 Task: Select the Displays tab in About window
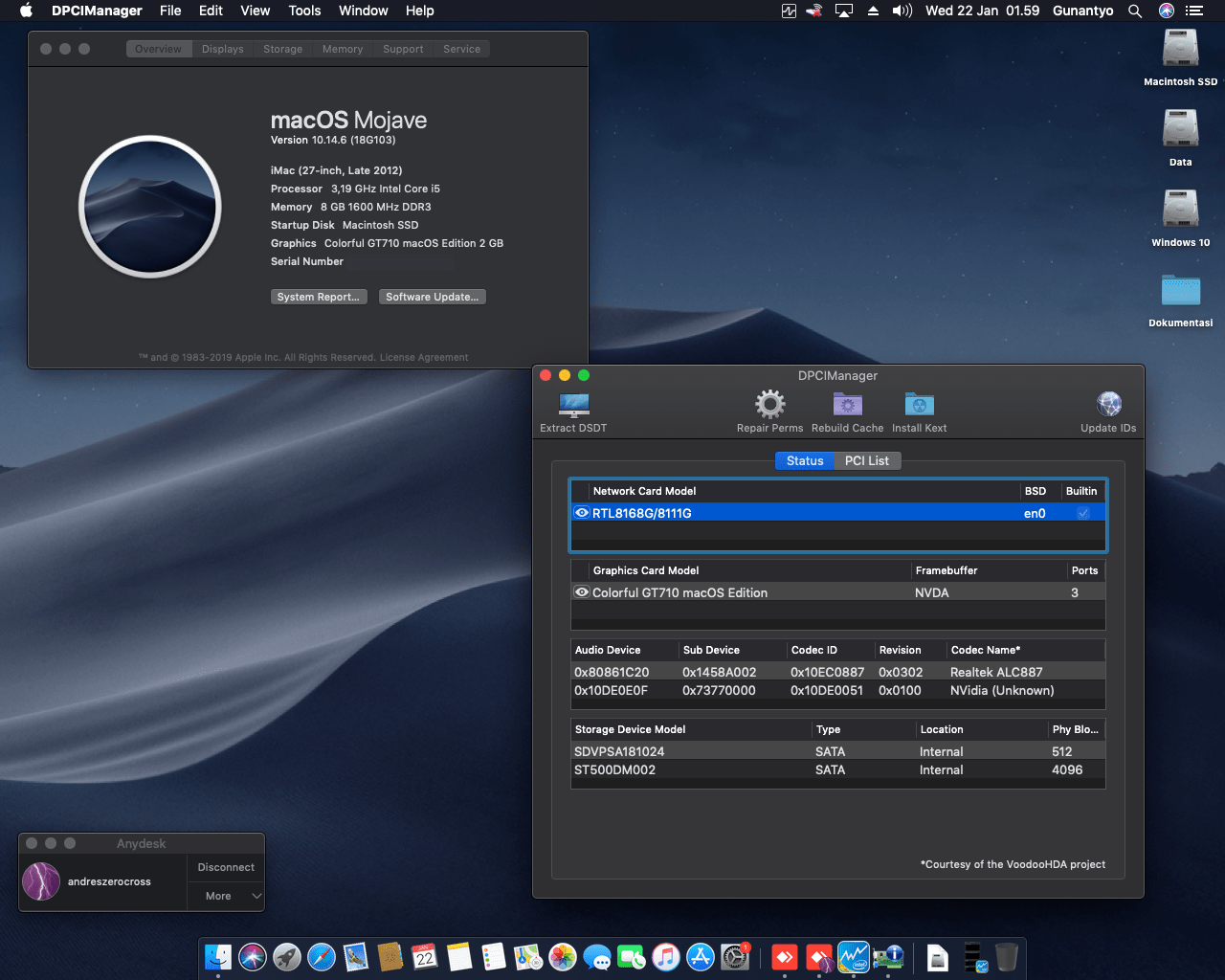(x=222, y=48)
